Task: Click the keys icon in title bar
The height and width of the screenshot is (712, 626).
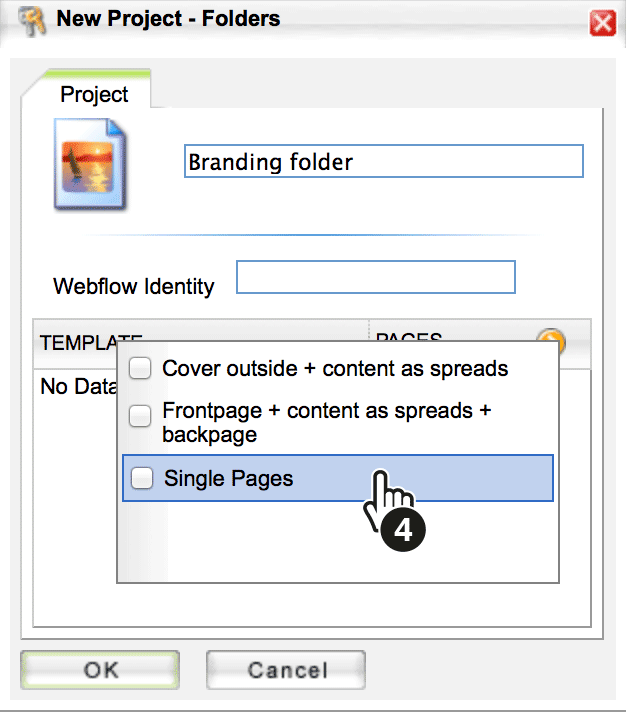Action: 33,20
